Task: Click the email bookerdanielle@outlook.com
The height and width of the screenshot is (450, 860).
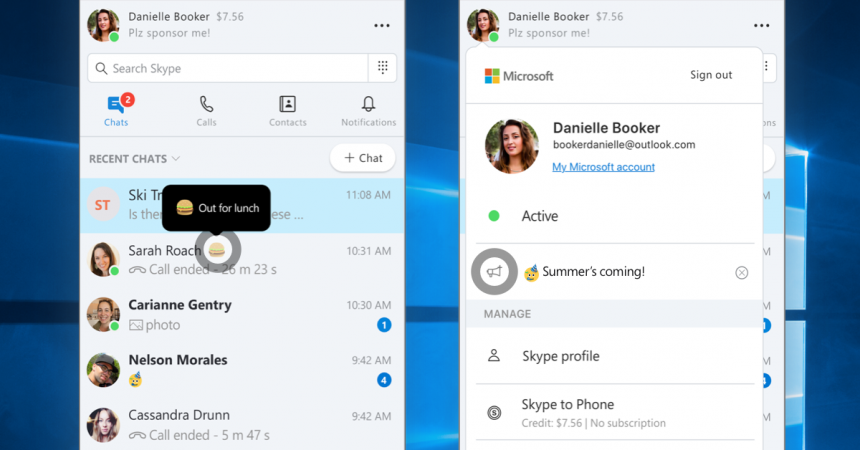Action: 624,145
